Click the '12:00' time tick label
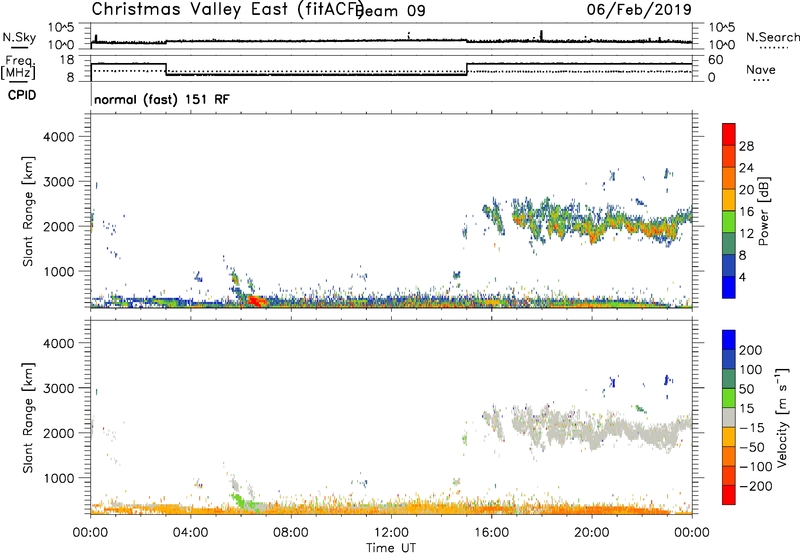Viewport: 800px width, 554px height. coord(391,533)
